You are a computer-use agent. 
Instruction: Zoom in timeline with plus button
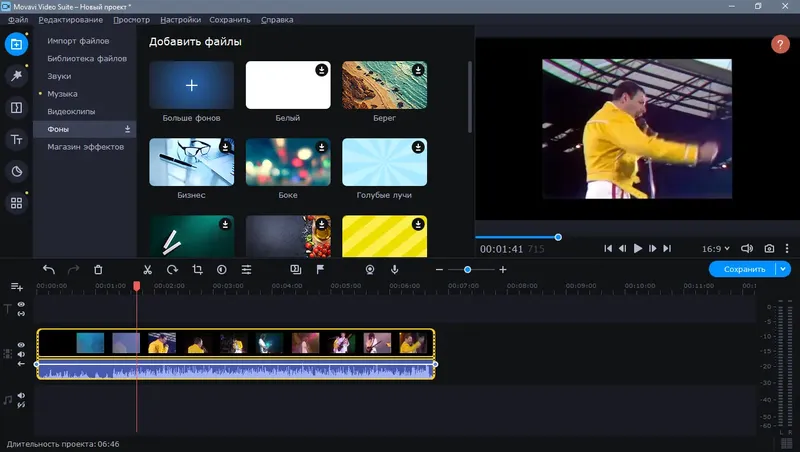pos(503,269)
